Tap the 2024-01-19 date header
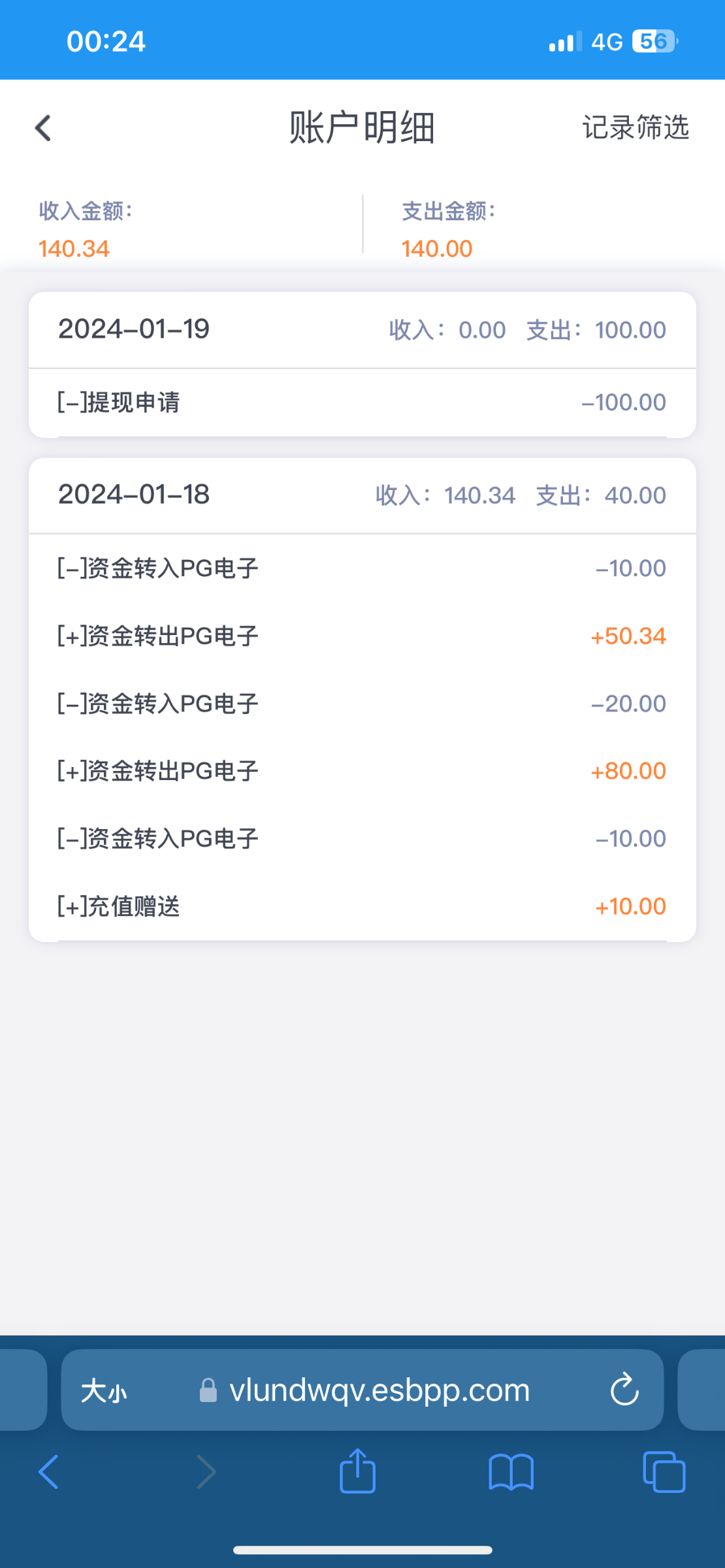Screen dimensions: 725x1568 [134, 329]
